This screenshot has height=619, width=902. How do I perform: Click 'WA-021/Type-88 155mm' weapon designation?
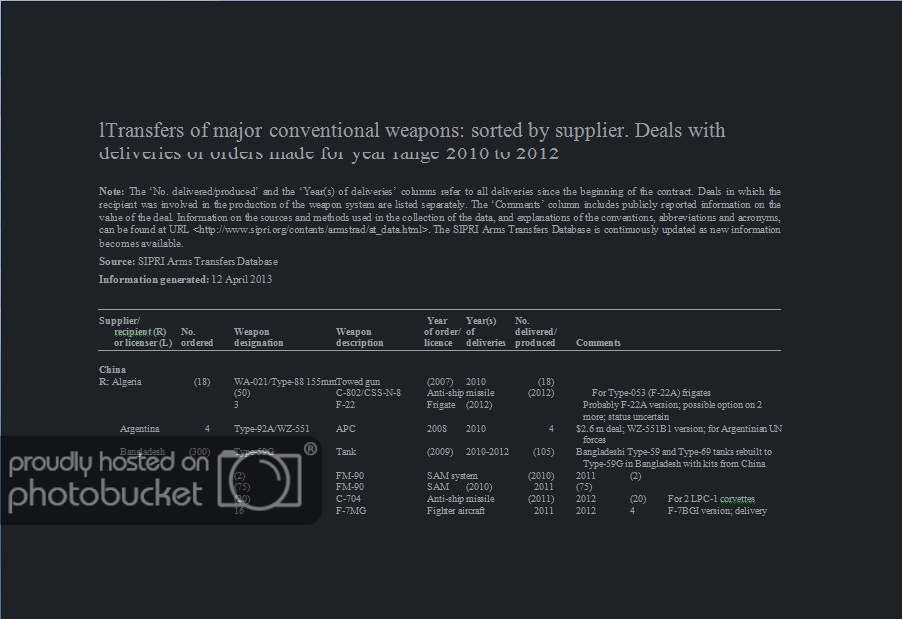[x=285, y=381]
